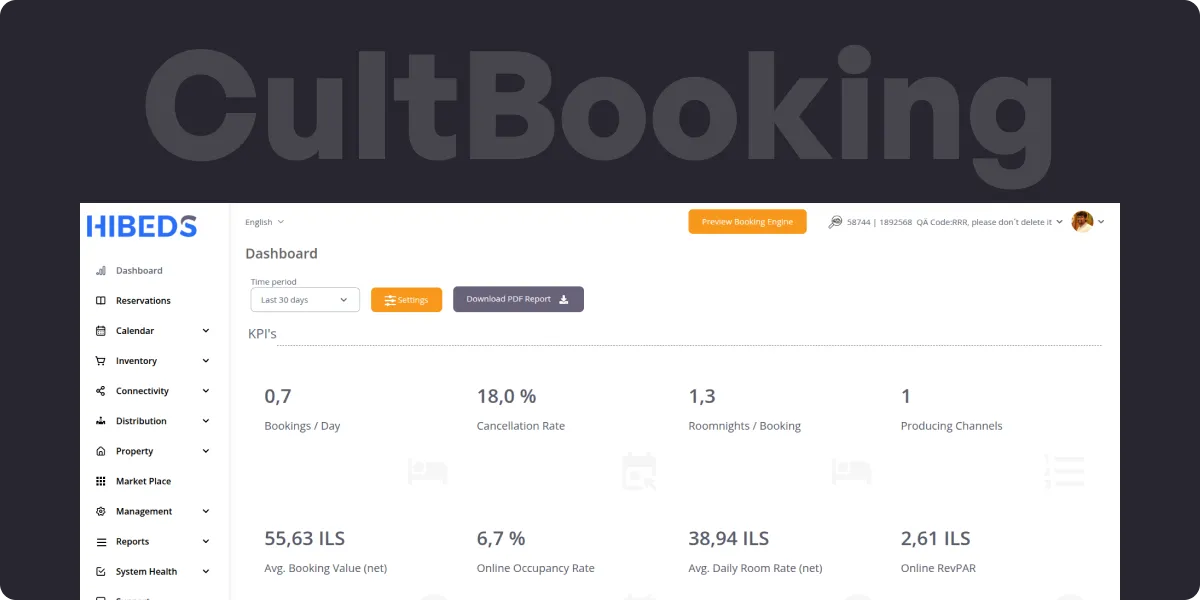This screenshot has height=600, width=1200.
Task: Click the 6,7 % Online Occupancy Rate value
Action: (501, 538)
